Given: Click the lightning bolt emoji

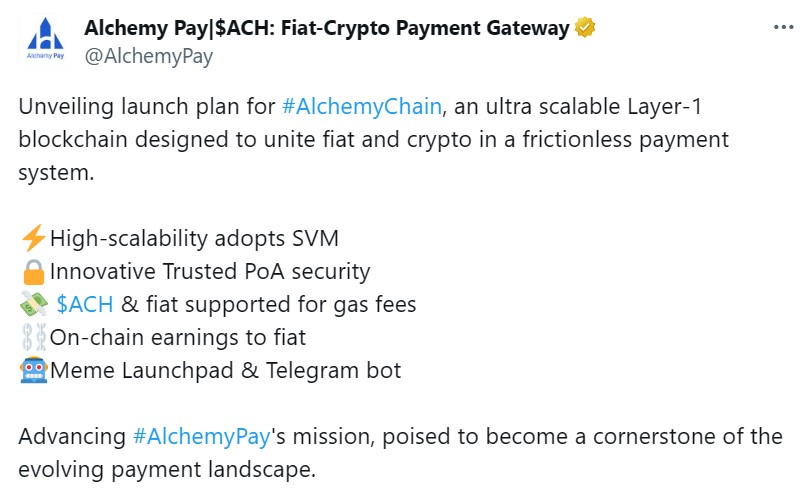Looking at the screenshot, I should [34, 238].
